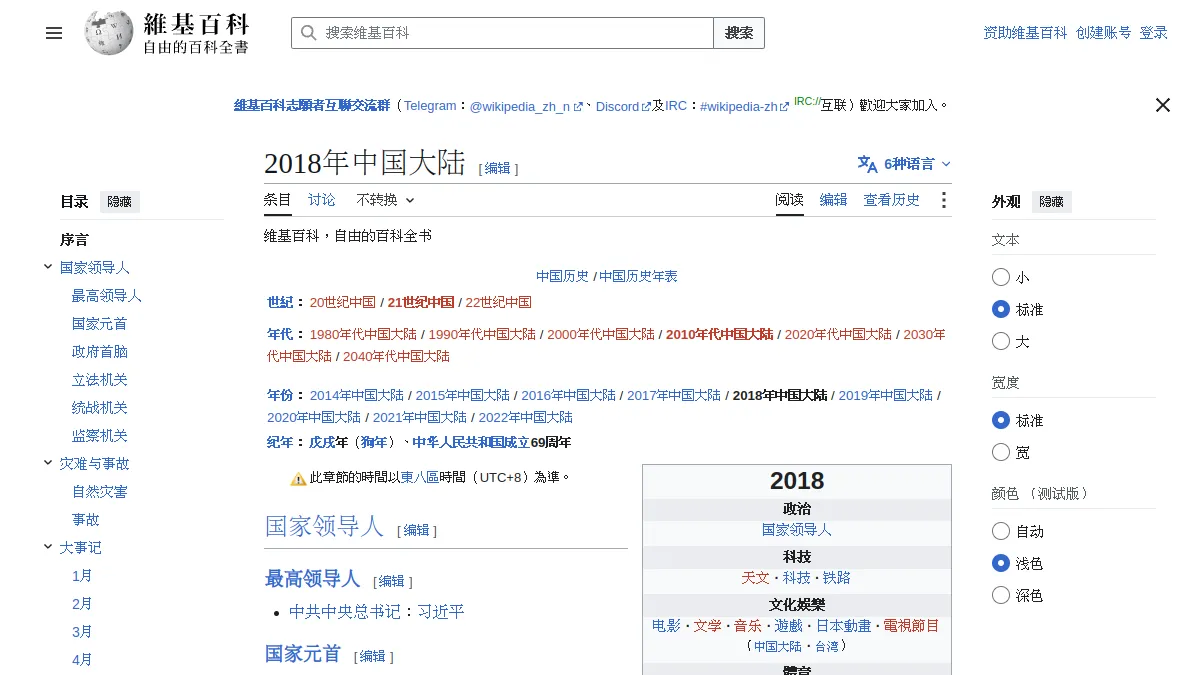Select 宽 width option

click(1001, 452)
